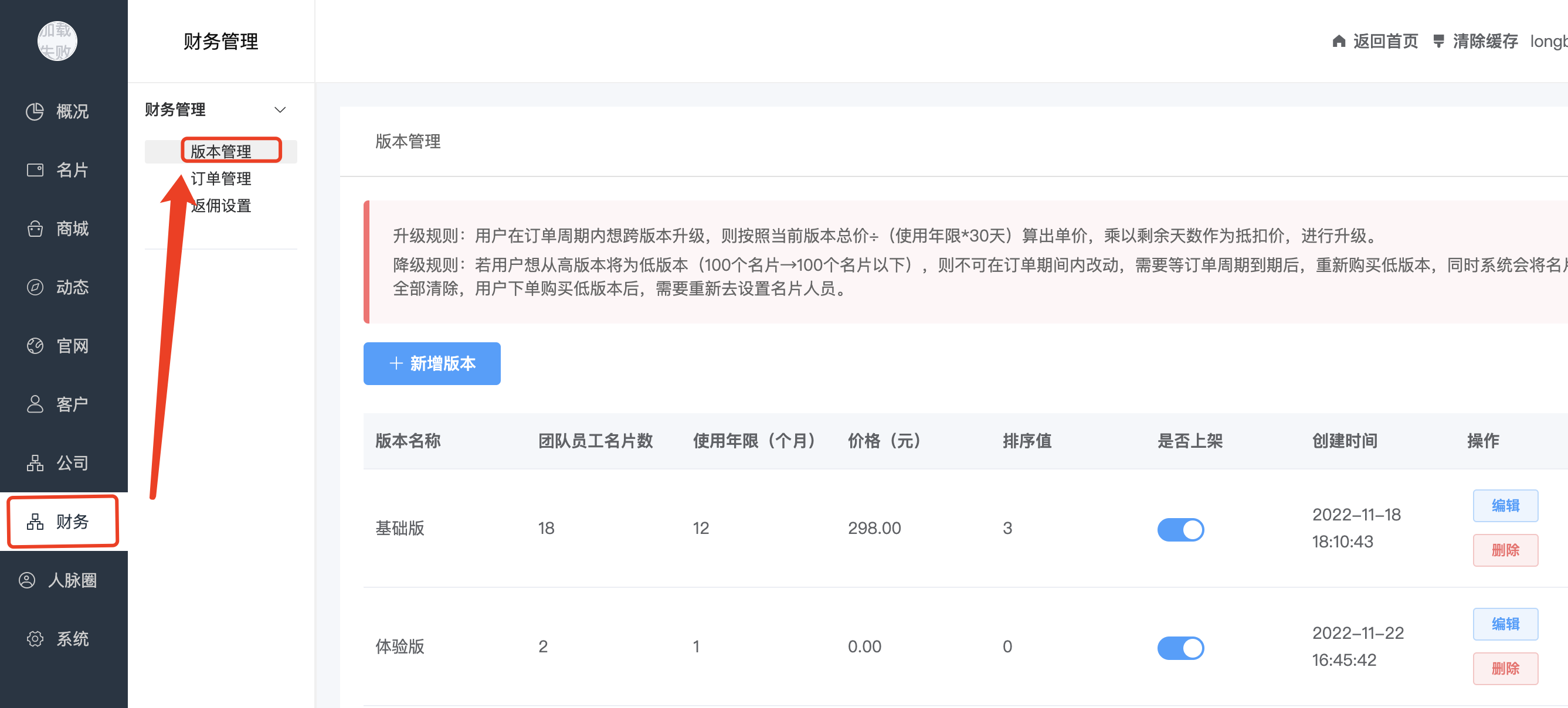Open the longb user name menu
This screenshot has height=708, width=1568.
[x=1549, y=41]
